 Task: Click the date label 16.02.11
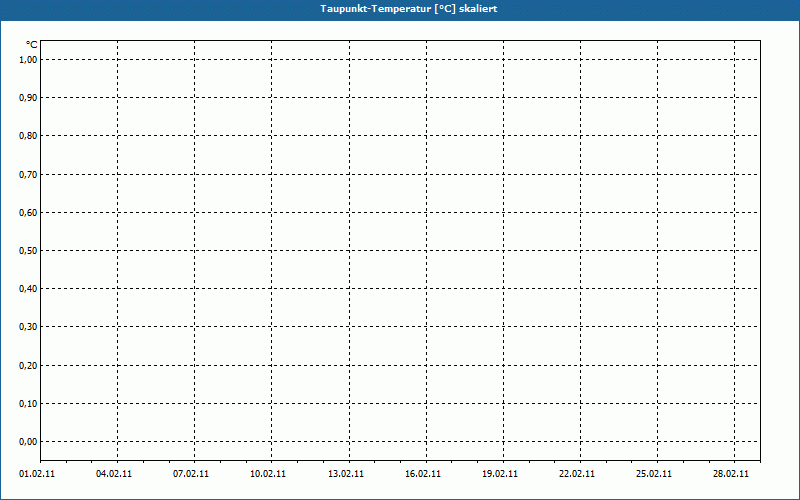[423, 474]
